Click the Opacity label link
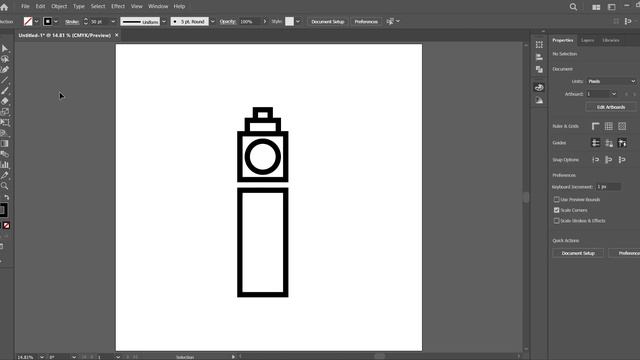Viewport: 640px width, 360px height. pos(227,22)
